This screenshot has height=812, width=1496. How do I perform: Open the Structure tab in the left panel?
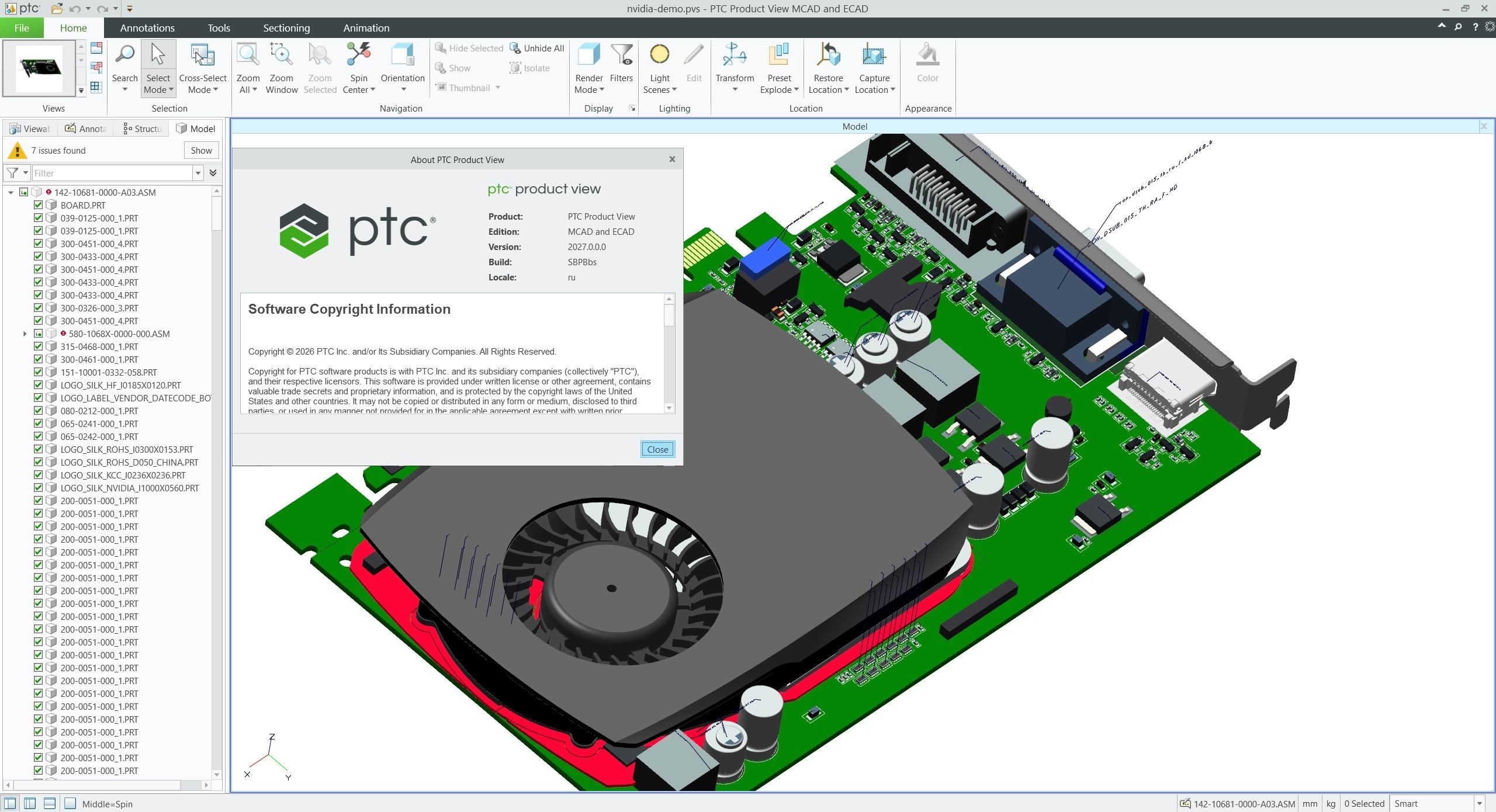pos(143,129)
